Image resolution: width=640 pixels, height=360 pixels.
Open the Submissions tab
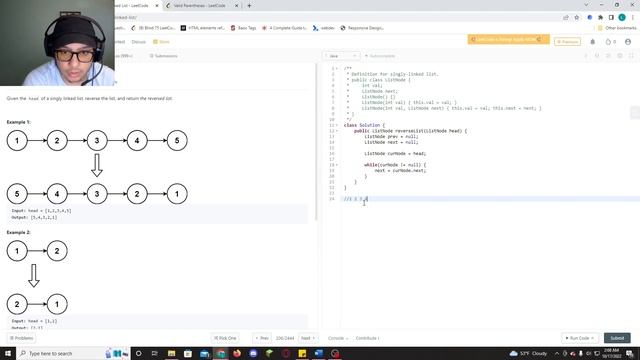click(163, 56)
